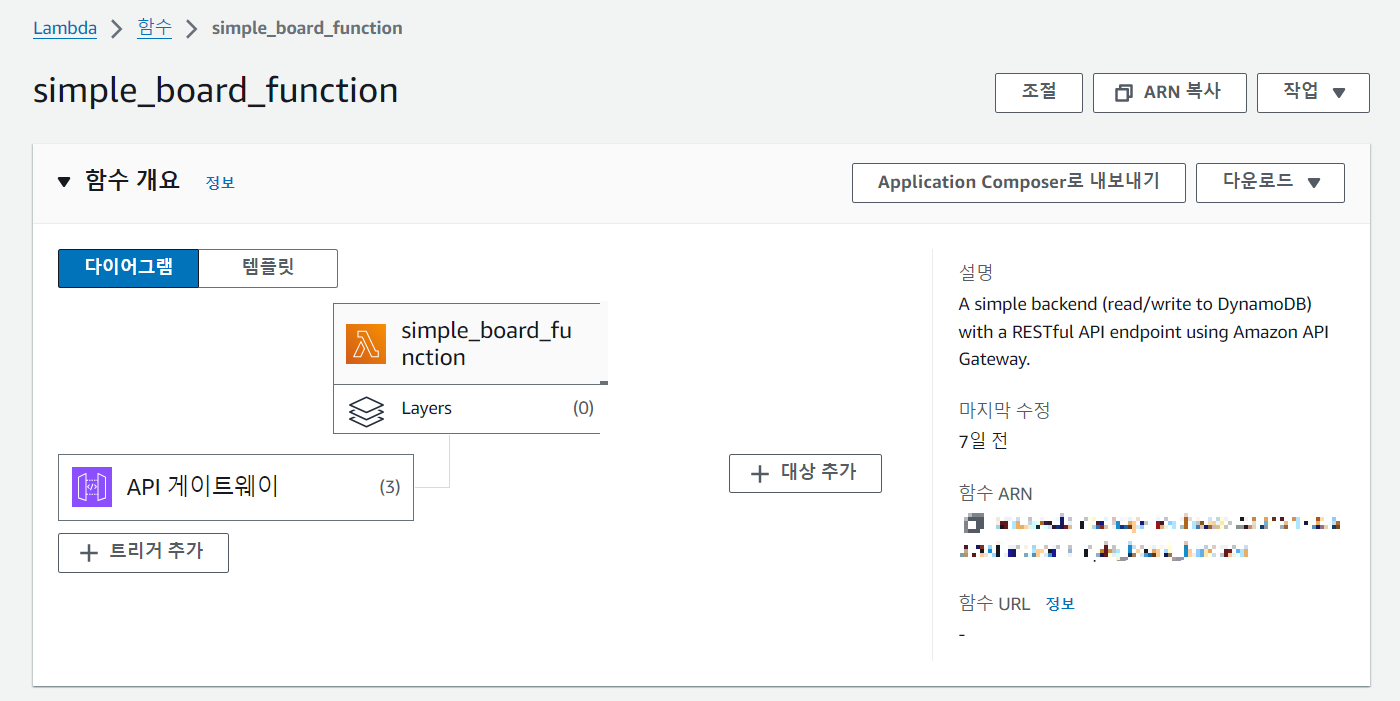This screenshot has width=1400, height=701.
Task: Open the 다운로드 dropdown
Action: 1270,183
